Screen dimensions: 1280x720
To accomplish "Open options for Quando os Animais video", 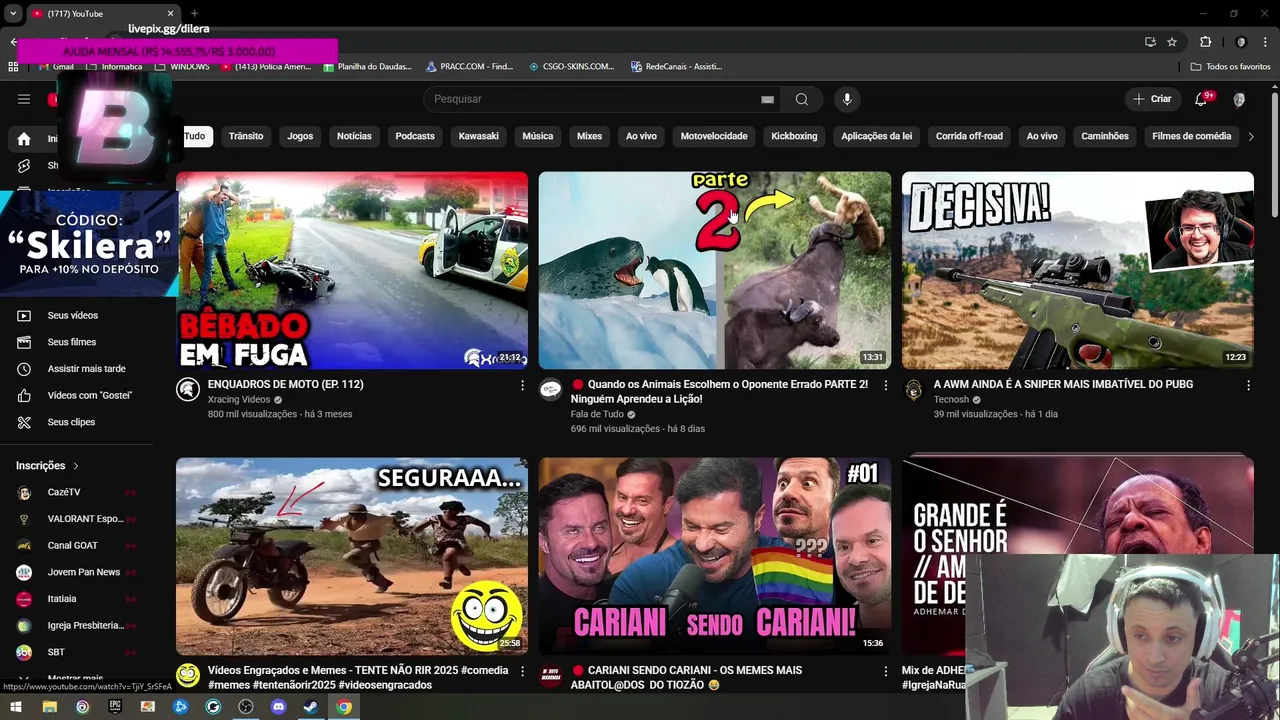I will point(885,385).
